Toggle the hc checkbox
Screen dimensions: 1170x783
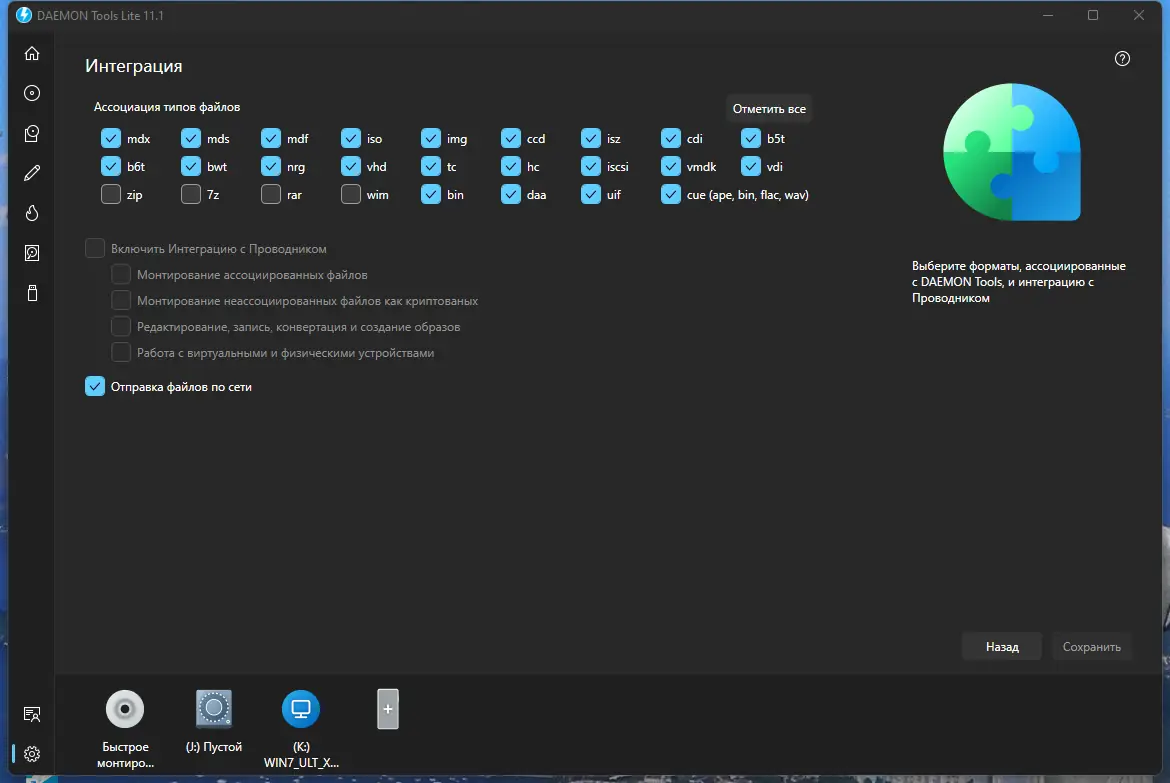pyautogui.click(x=510, y=166)
